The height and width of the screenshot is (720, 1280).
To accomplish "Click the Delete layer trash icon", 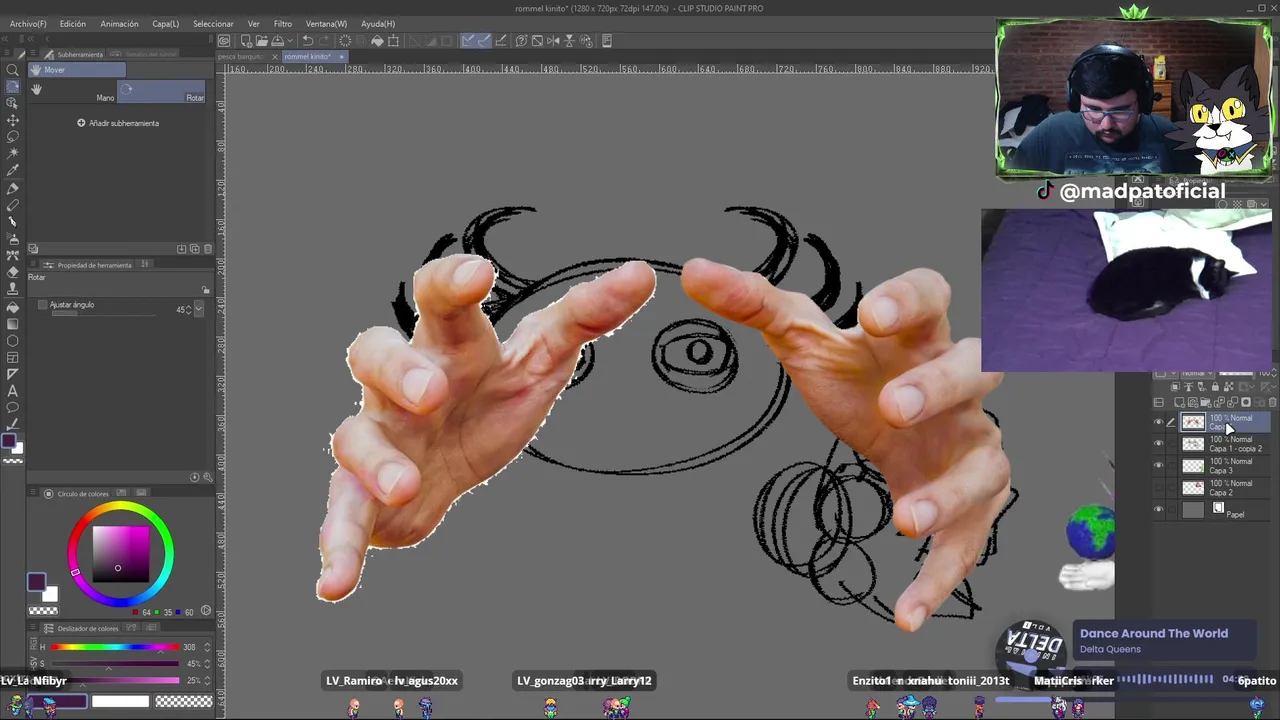I will click(x=1271, y=402).
